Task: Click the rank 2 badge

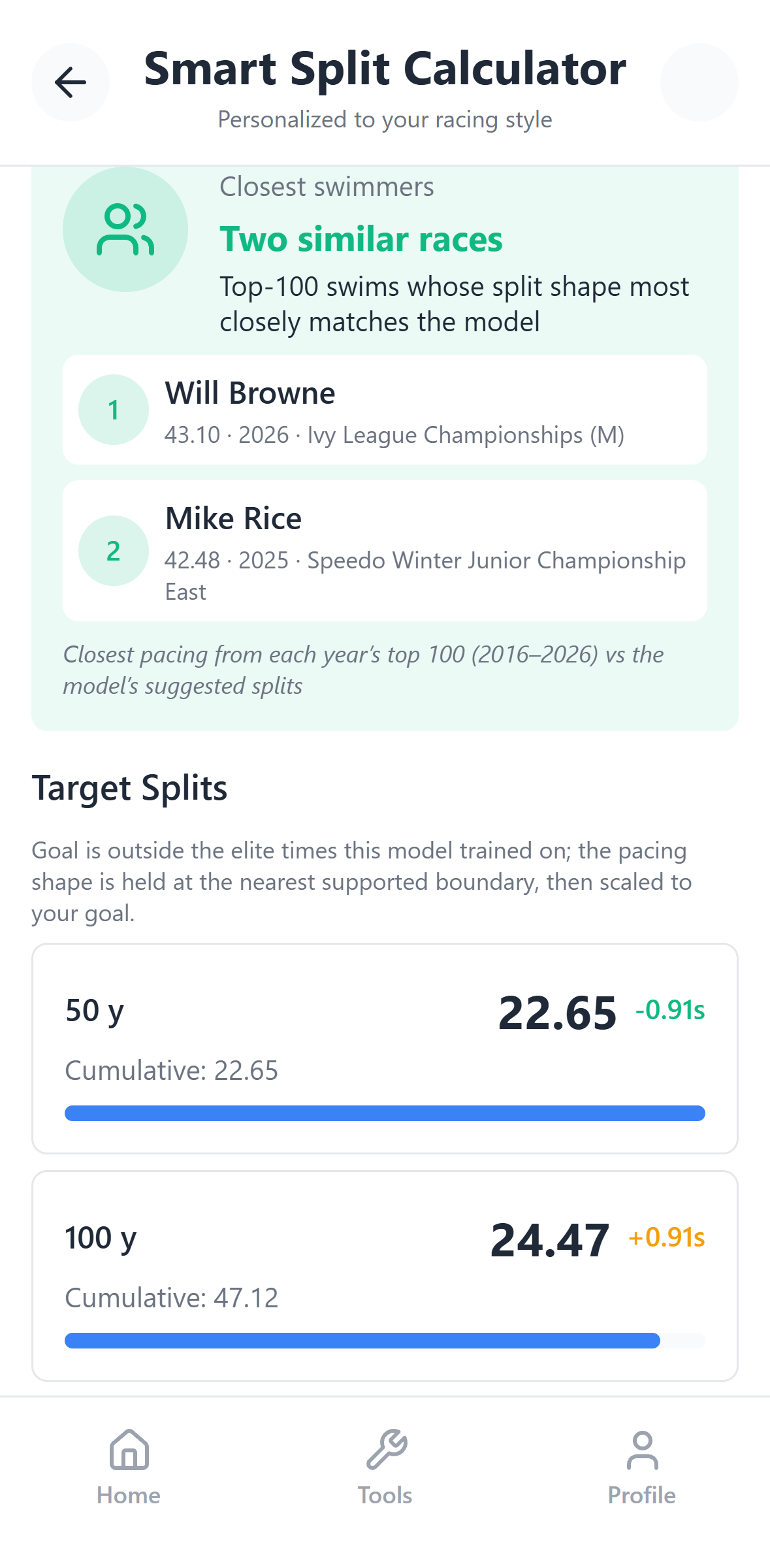Action: [x=114, y=551]
